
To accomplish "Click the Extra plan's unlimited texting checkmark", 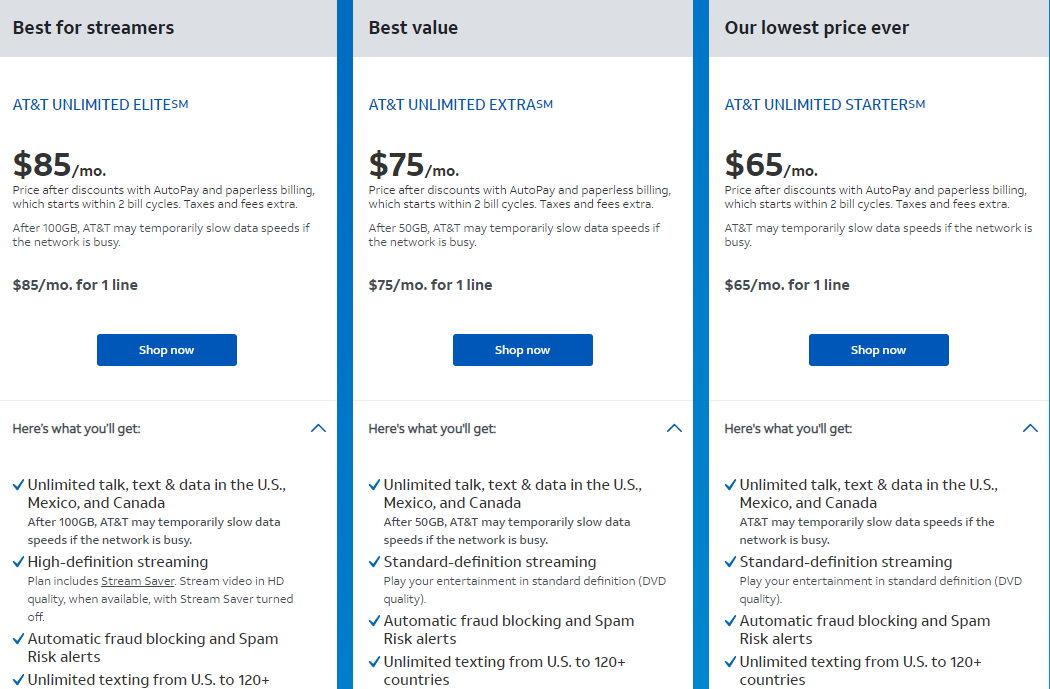I will [x=375, y=662].
